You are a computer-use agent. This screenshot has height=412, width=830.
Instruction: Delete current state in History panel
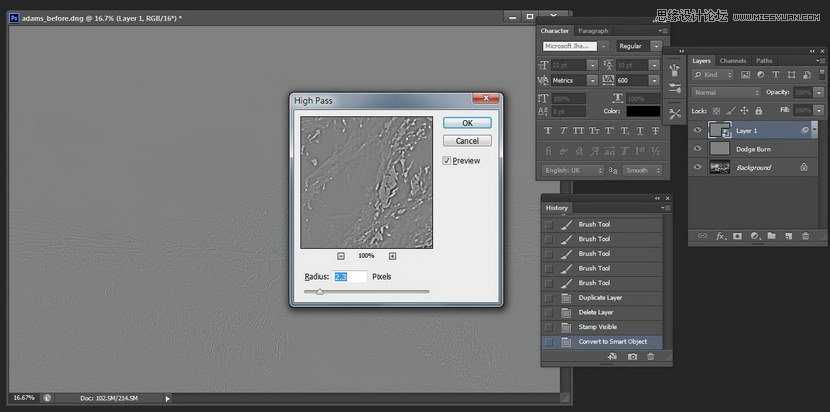pos(650,356)
